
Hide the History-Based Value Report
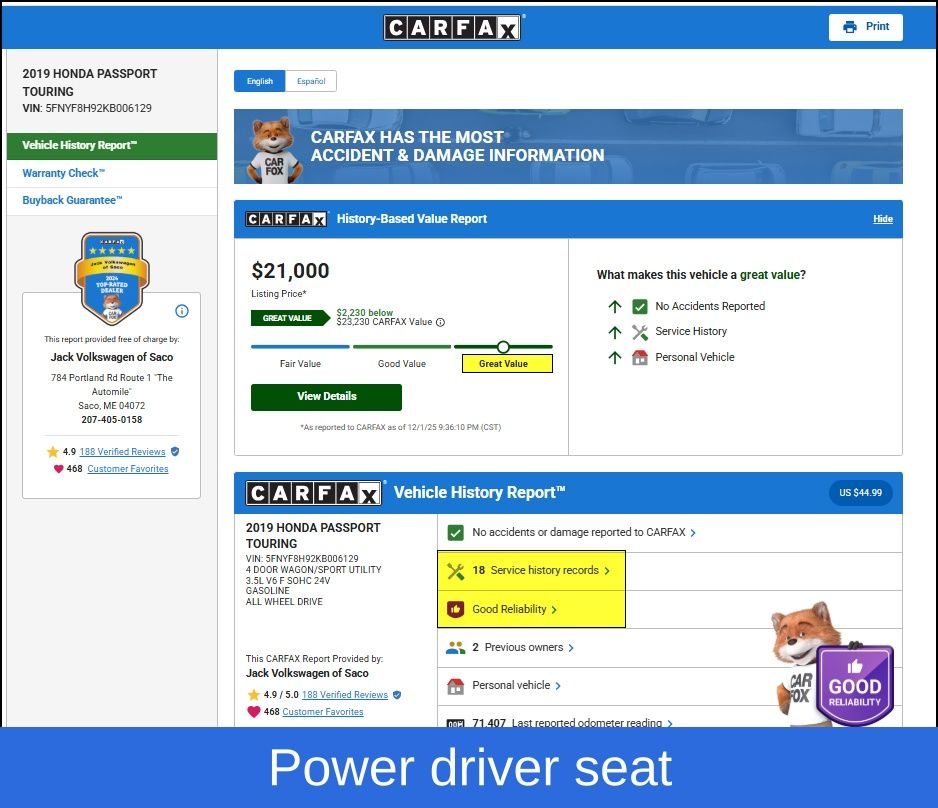click(882, 219)
